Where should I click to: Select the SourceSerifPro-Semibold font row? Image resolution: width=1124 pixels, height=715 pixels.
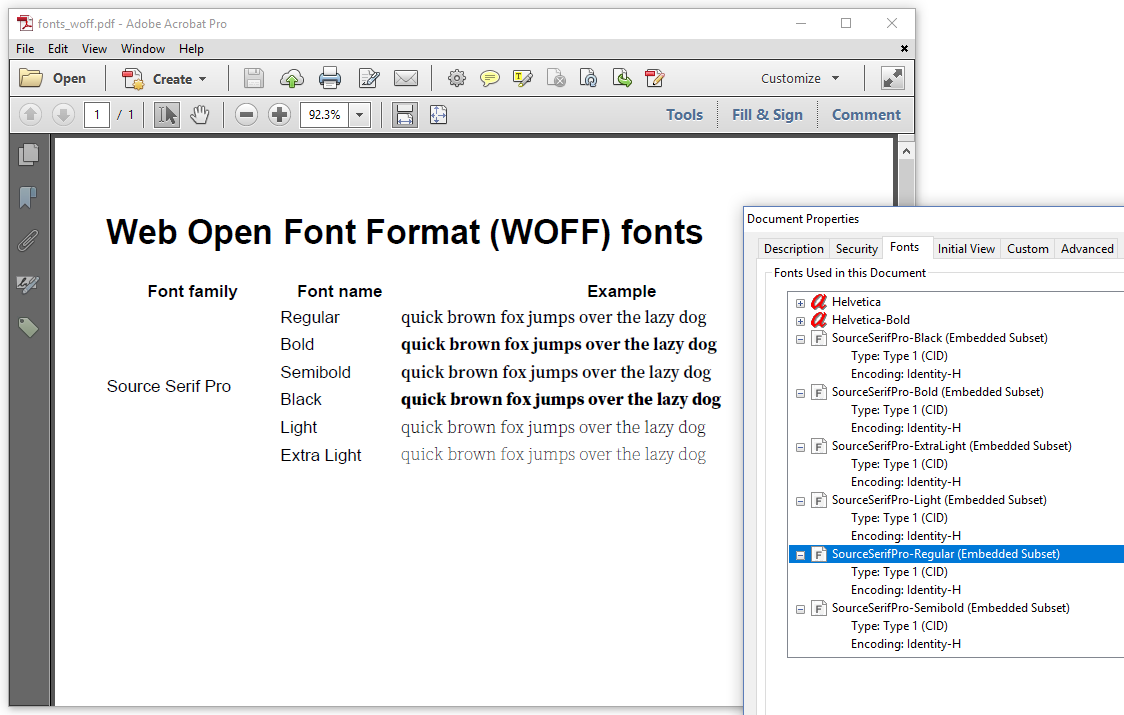pyautogui.click(x=951, y=608)
